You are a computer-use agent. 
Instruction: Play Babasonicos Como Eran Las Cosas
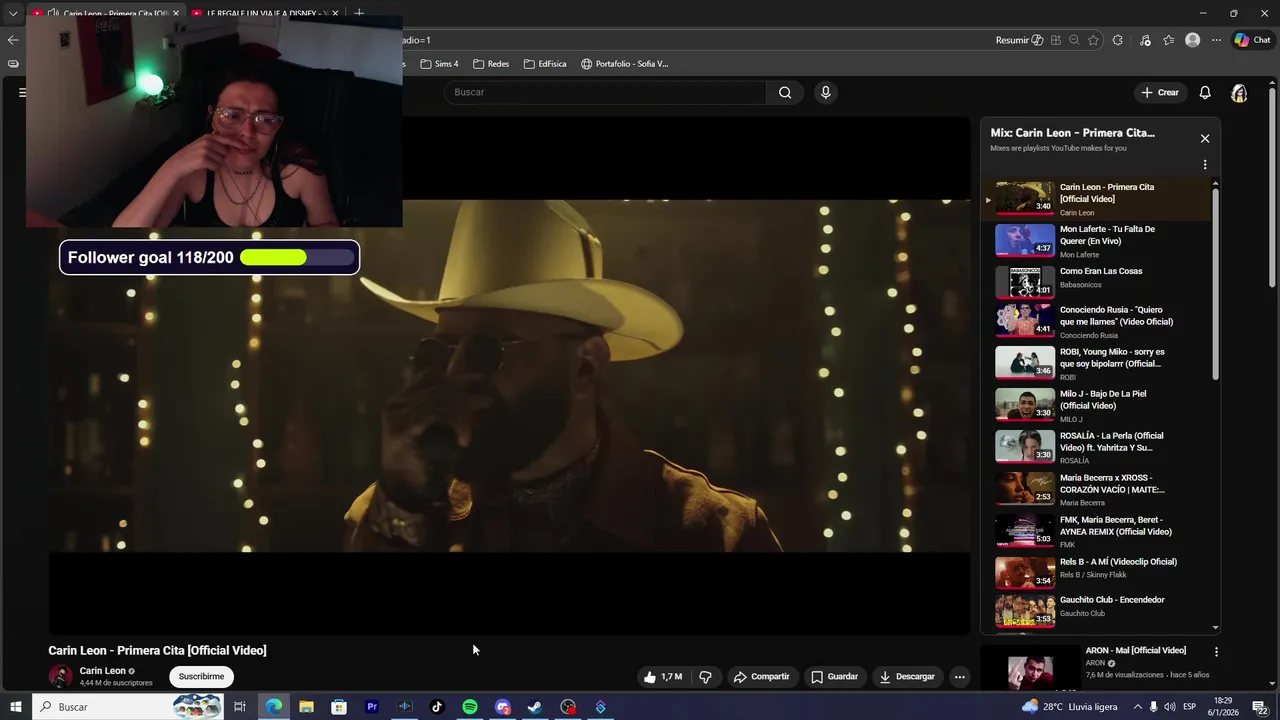1095,283
